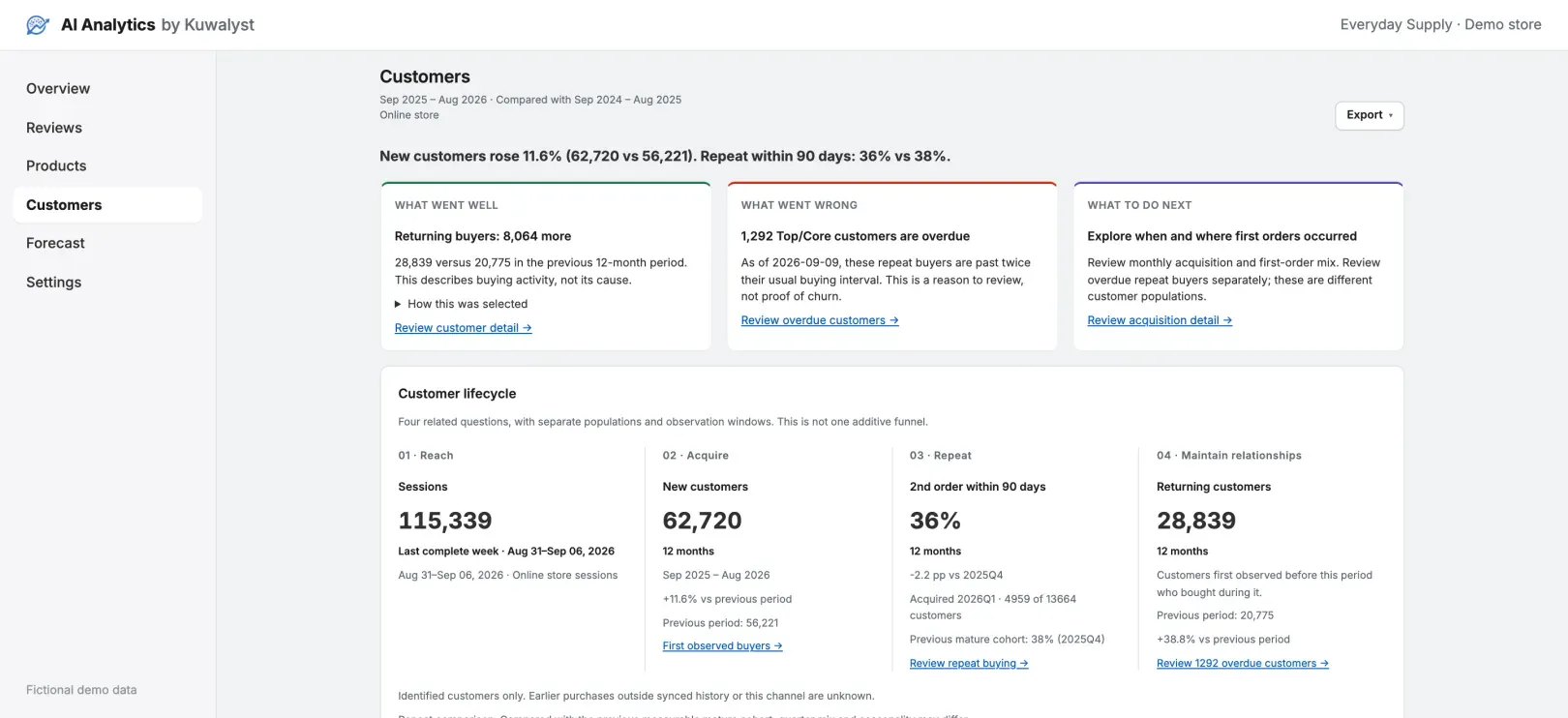The image size is (1568, 718).
Task: Click the 'Online store' channel label
Action: [x=409, y=115]
